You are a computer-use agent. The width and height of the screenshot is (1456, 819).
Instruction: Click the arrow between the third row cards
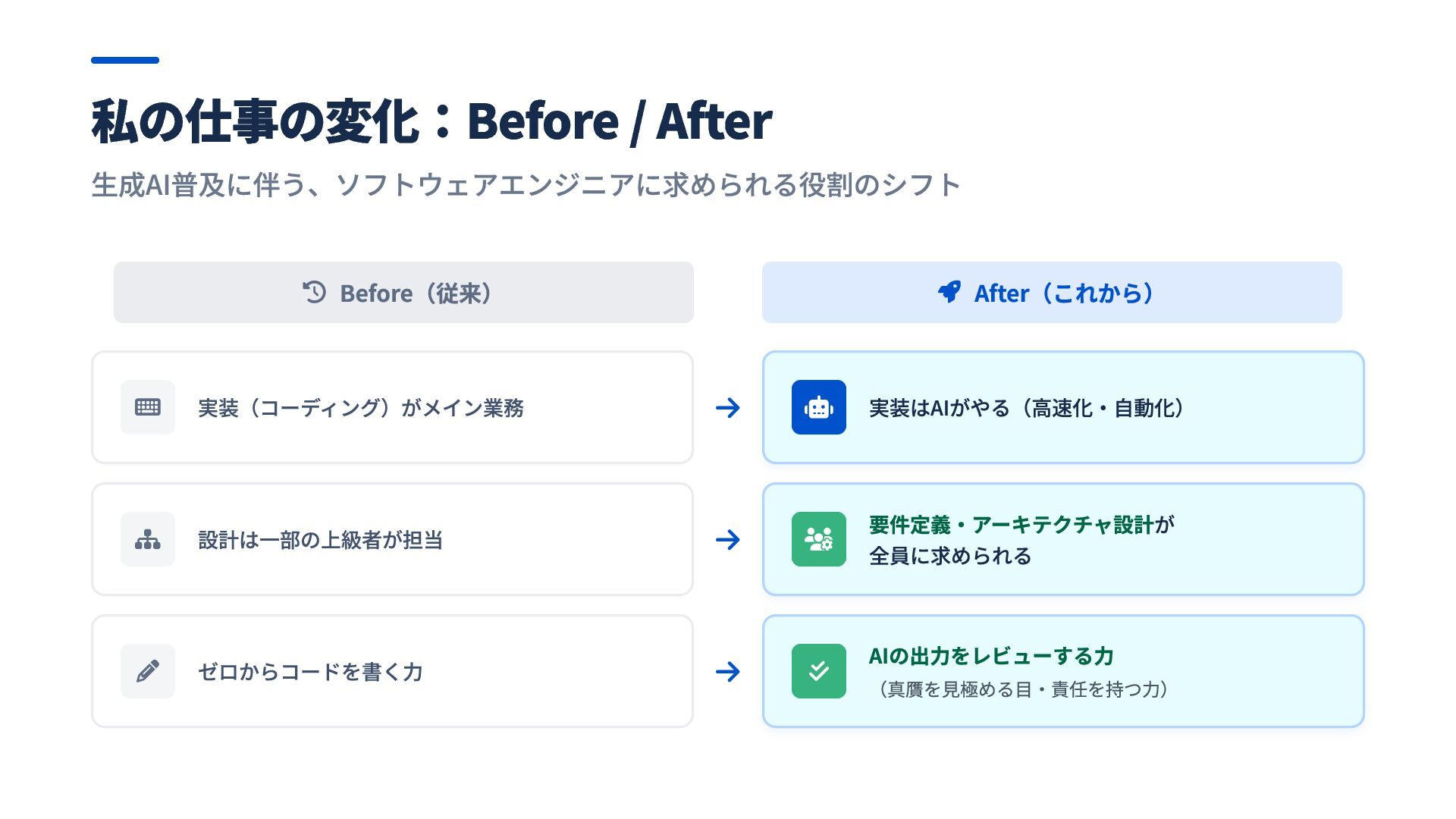pyautogui.click(x=728, y=672)
